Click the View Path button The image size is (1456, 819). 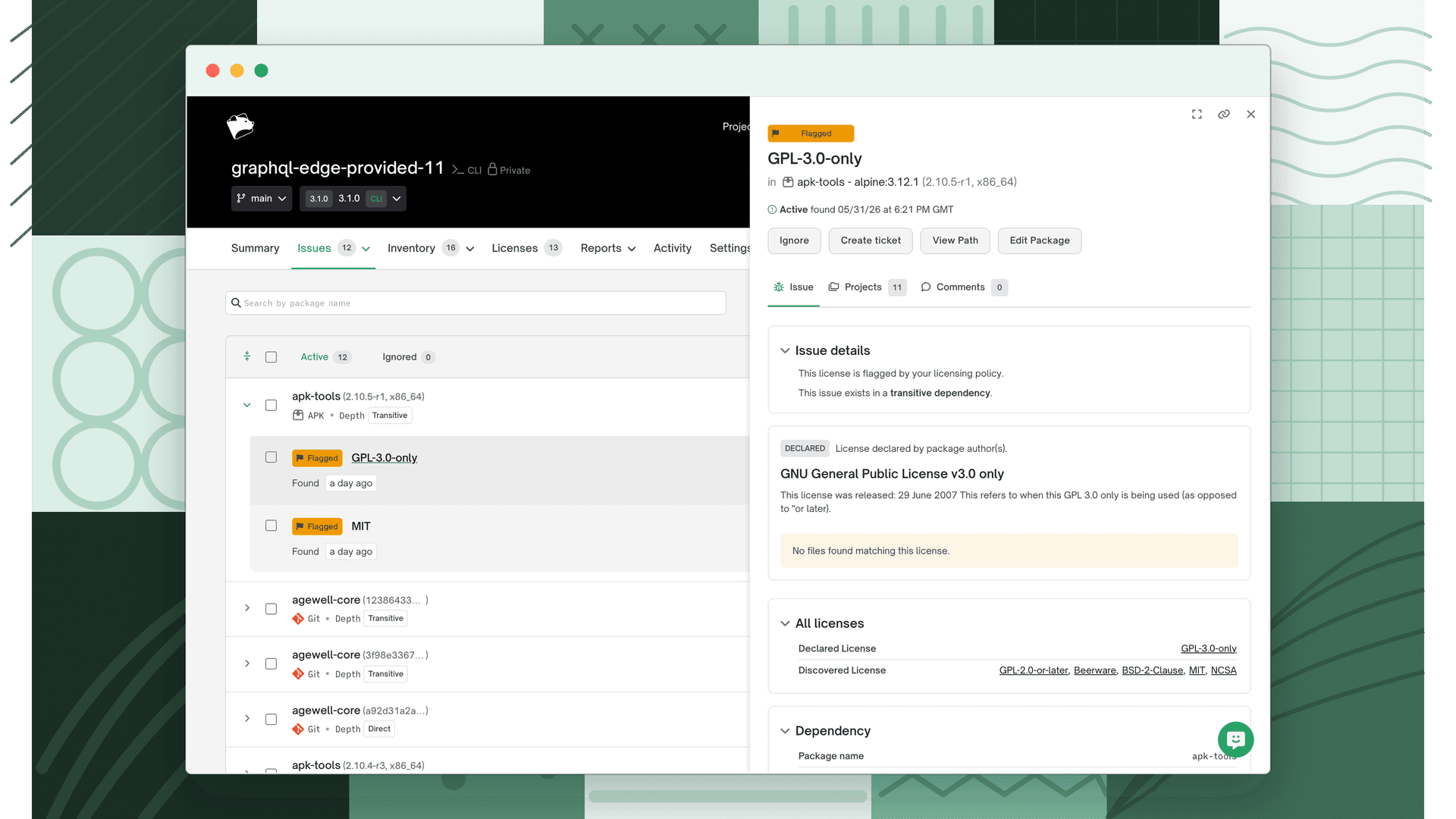(x=955, y=240)
